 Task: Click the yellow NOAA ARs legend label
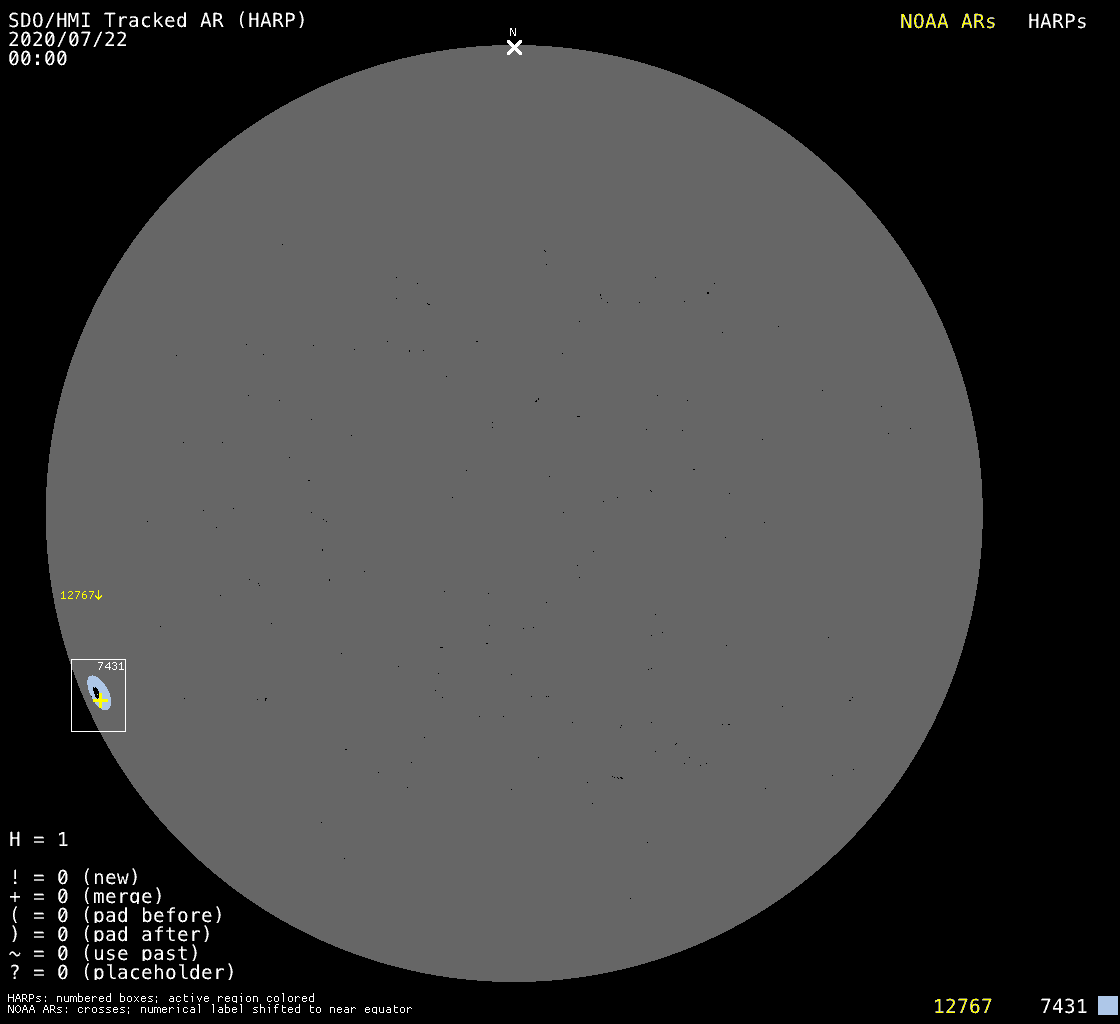(947, 21)
